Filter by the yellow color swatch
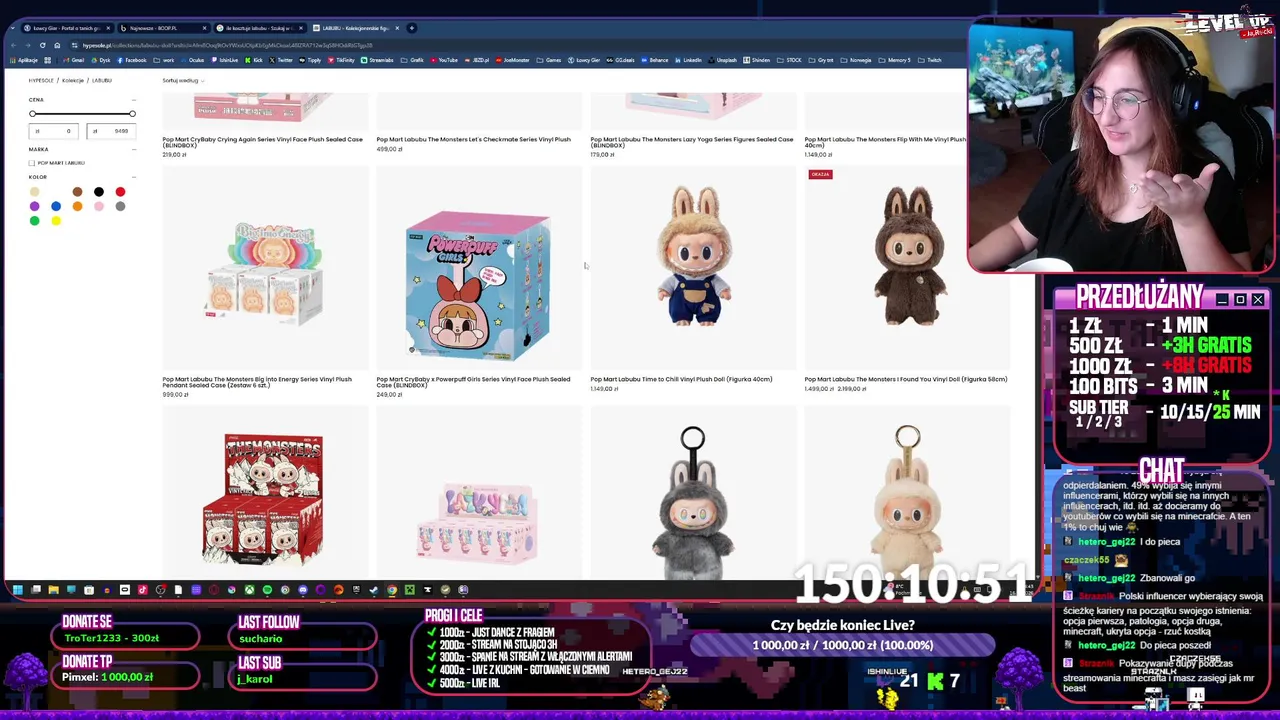The image size is (1280, 720). 56,220
